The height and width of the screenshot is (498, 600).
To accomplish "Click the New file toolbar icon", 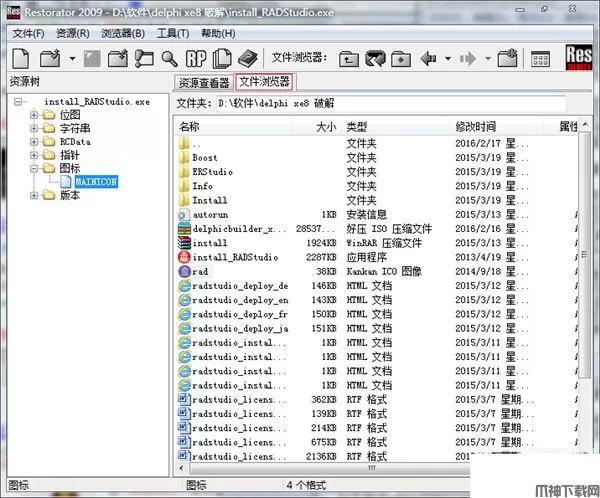I will click(22, 59).
